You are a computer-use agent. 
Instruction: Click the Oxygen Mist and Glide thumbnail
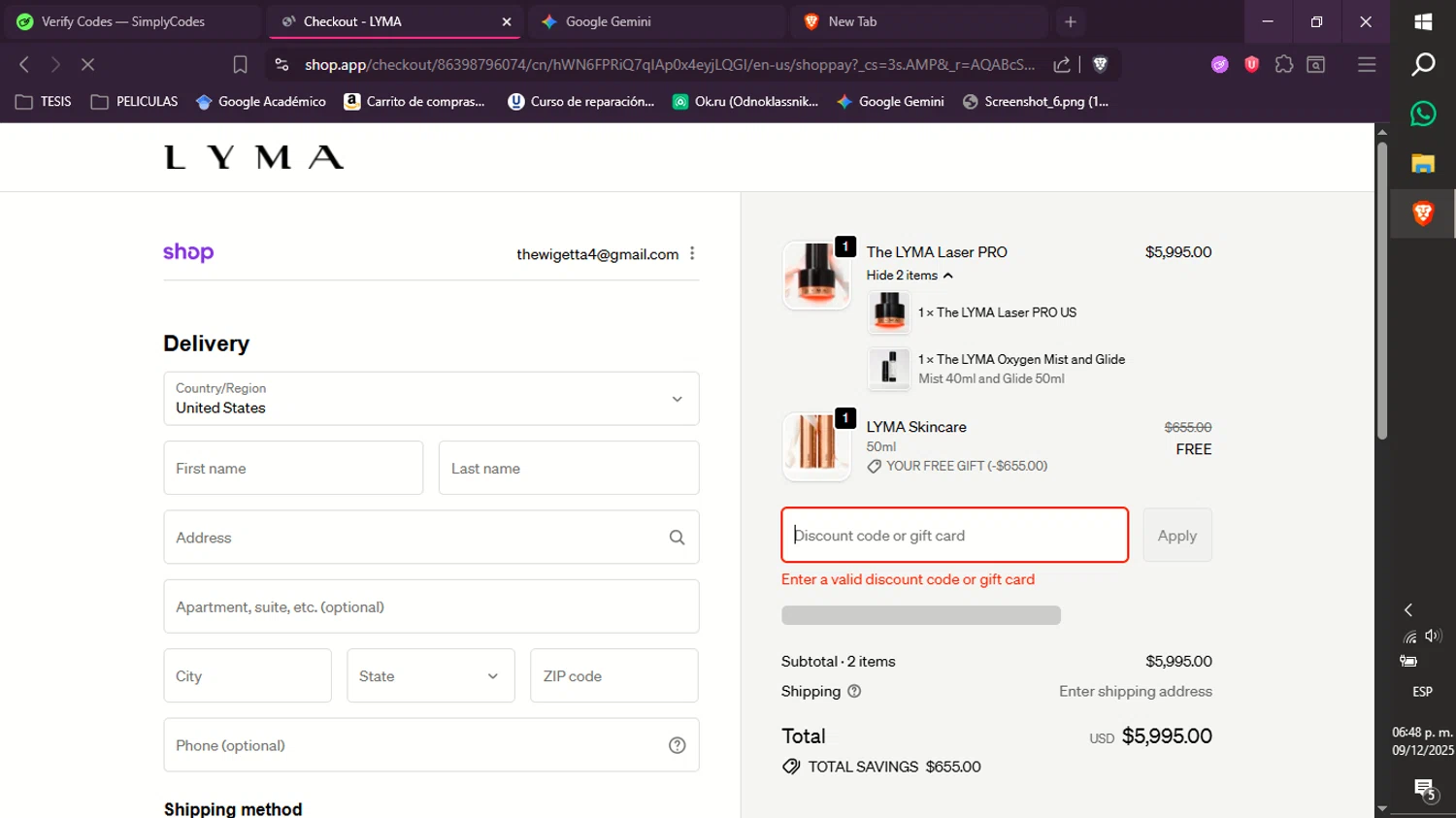[889, 369]
